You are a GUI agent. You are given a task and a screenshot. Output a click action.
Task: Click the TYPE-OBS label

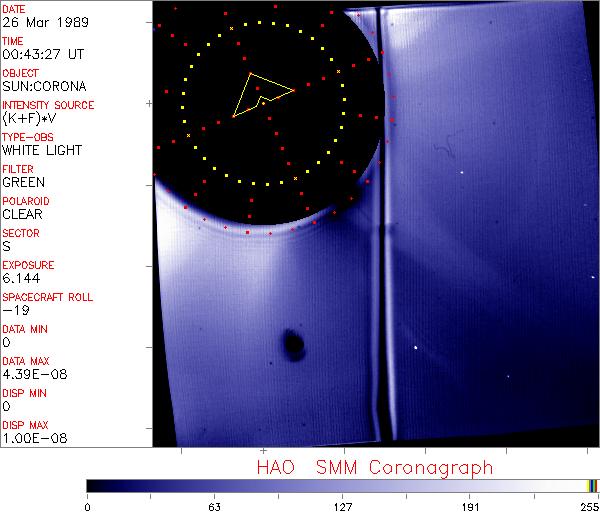(x=28, y=137)
